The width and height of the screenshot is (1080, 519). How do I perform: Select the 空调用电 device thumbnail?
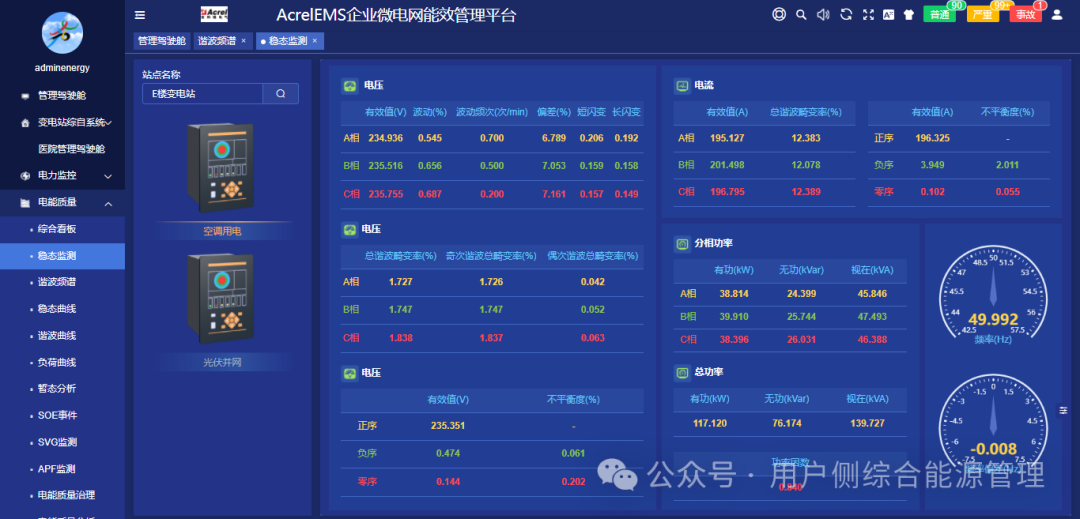pos(221,169)
